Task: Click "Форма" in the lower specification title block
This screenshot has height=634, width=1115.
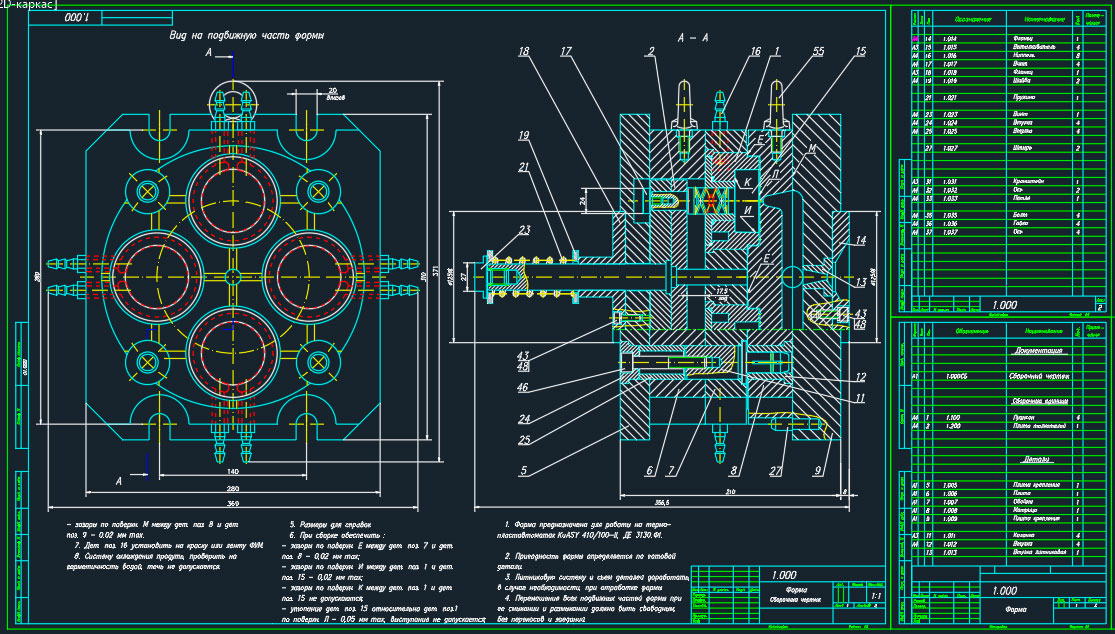Action: (x=1015, y=610)
